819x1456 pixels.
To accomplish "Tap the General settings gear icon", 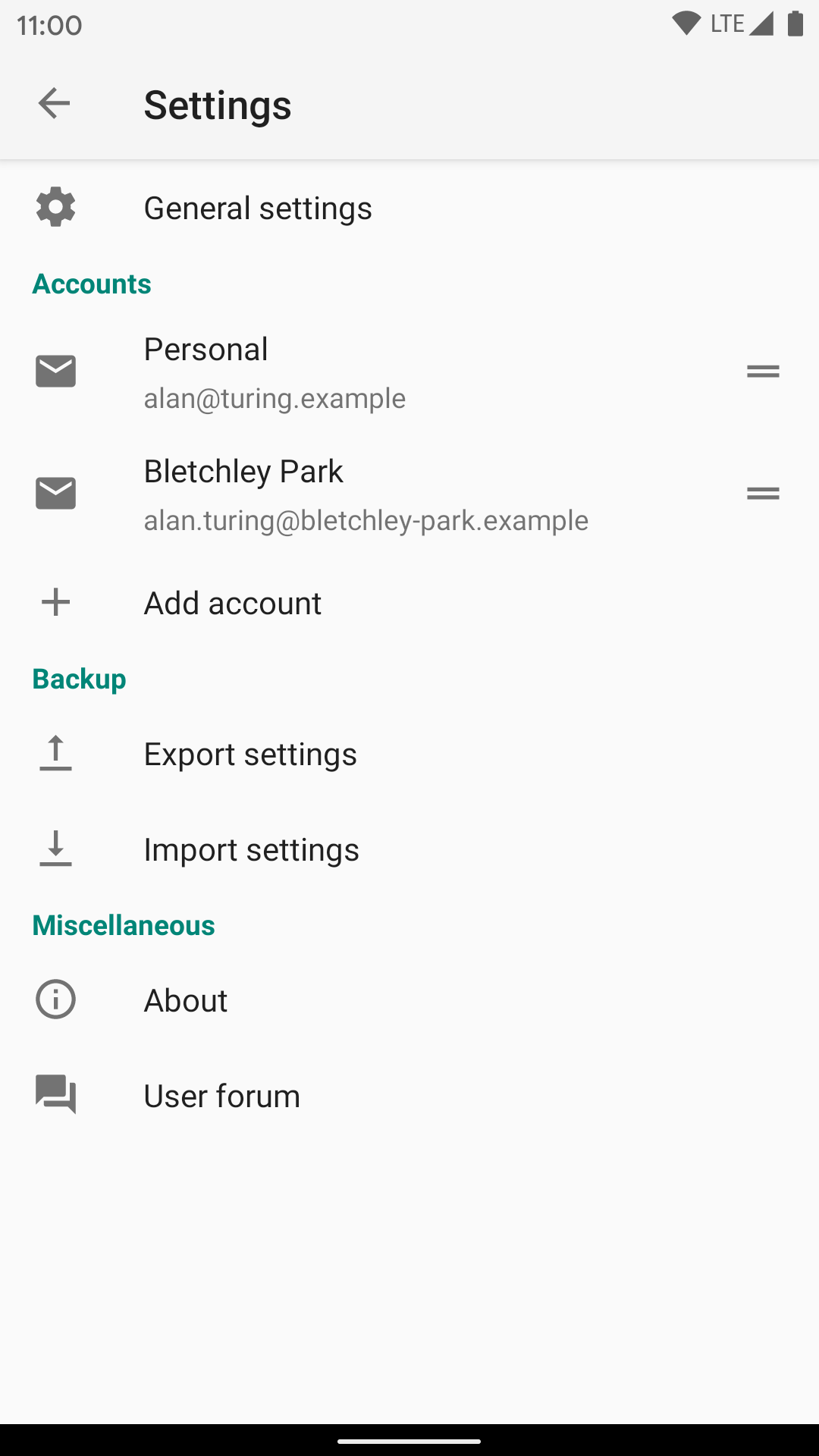I will pyautogui.click(x=55, y=208).
